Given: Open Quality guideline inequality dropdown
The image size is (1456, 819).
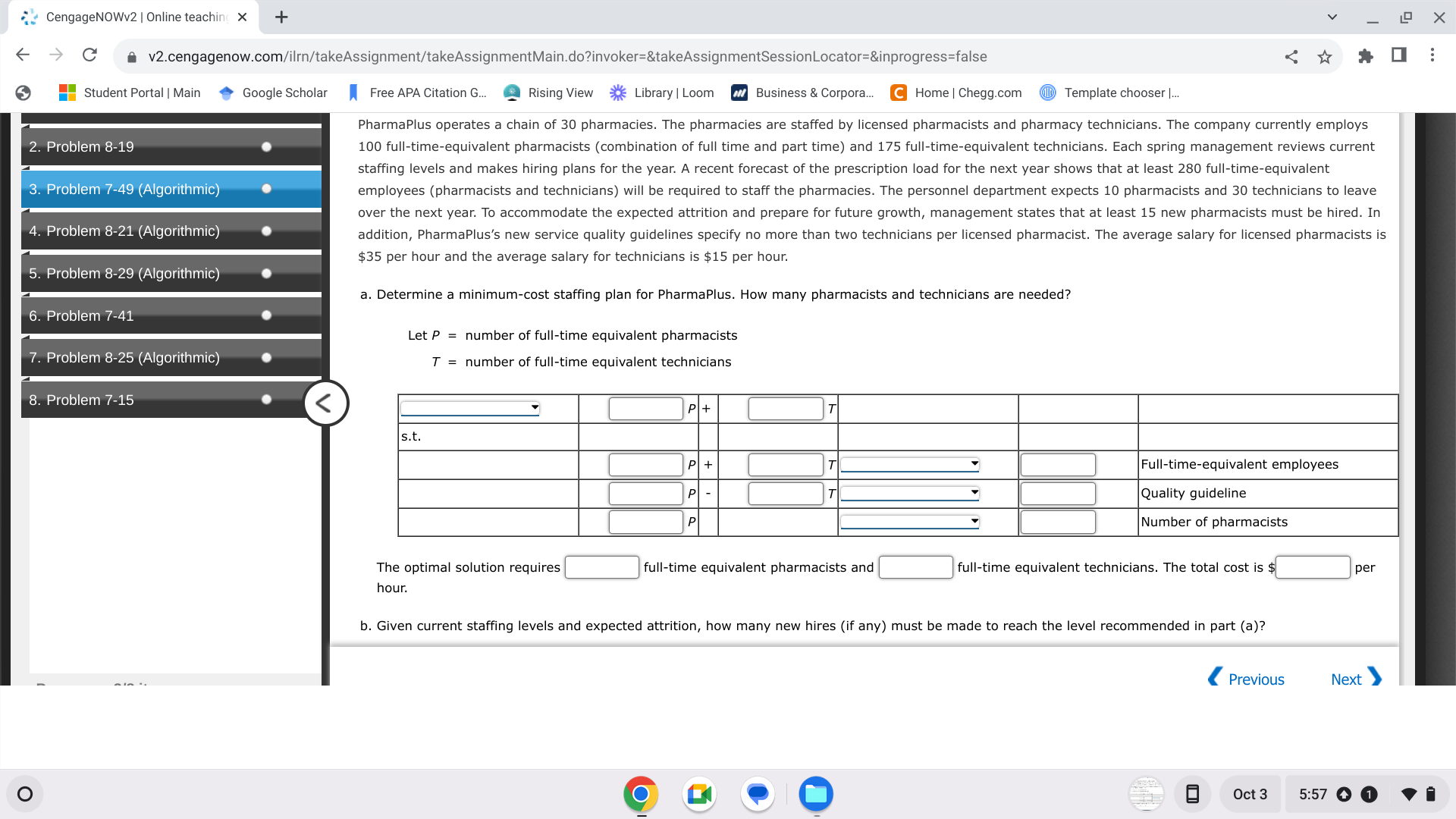Looking at the screenshot, I should click(910, 493).
